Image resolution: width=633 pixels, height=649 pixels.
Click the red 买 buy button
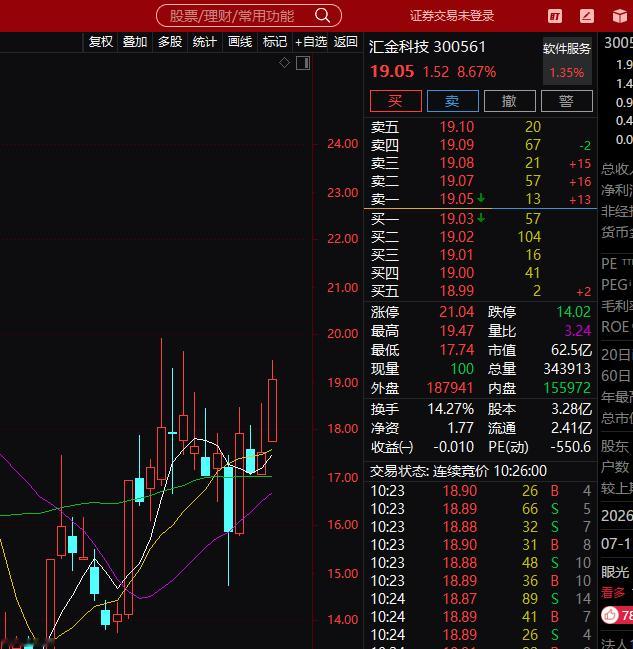click(x=396, y=101)
